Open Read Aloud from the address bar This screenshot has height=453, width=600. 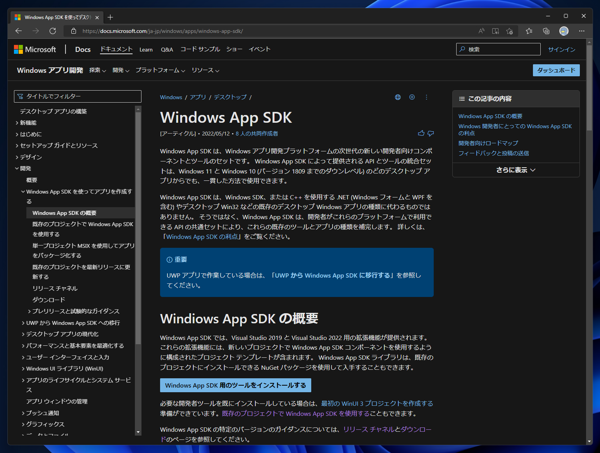click(x=481, y=31)
